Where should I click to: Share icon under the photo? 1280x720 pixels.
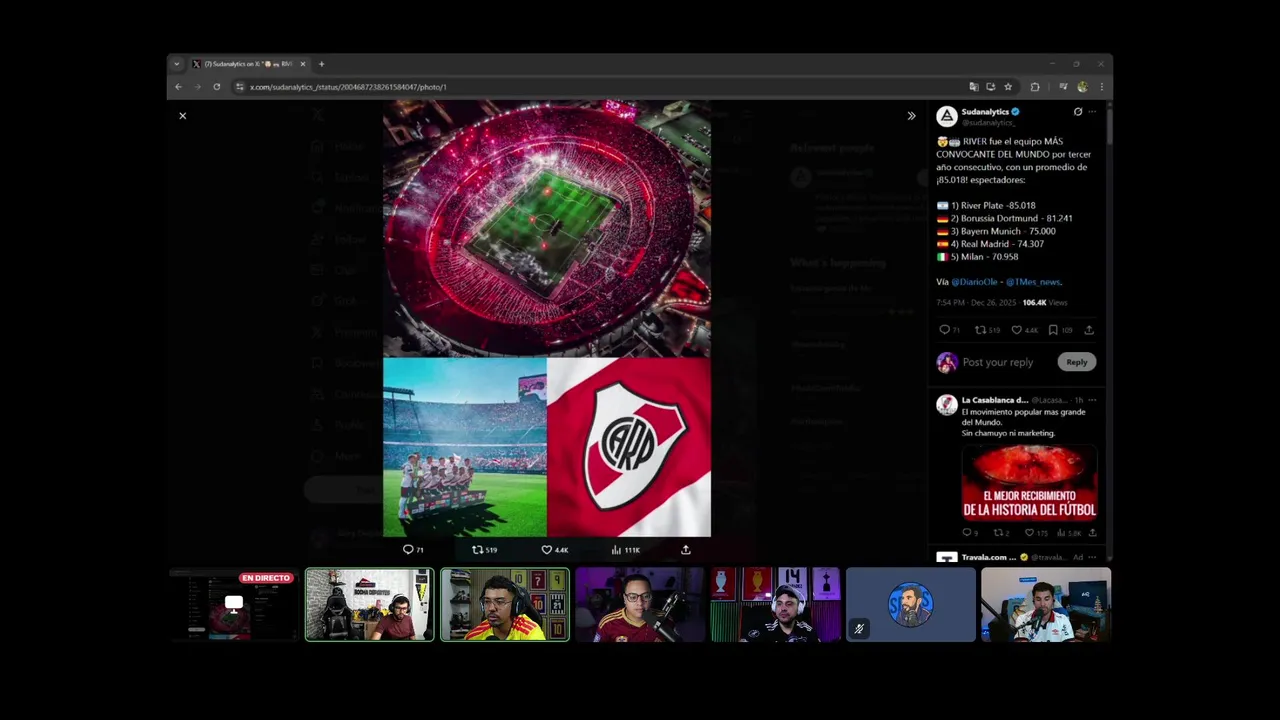(x=685, y=550)
